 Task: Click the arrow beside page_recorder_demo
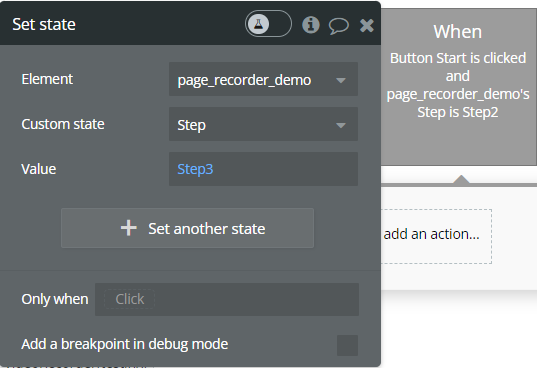(341, 80)
